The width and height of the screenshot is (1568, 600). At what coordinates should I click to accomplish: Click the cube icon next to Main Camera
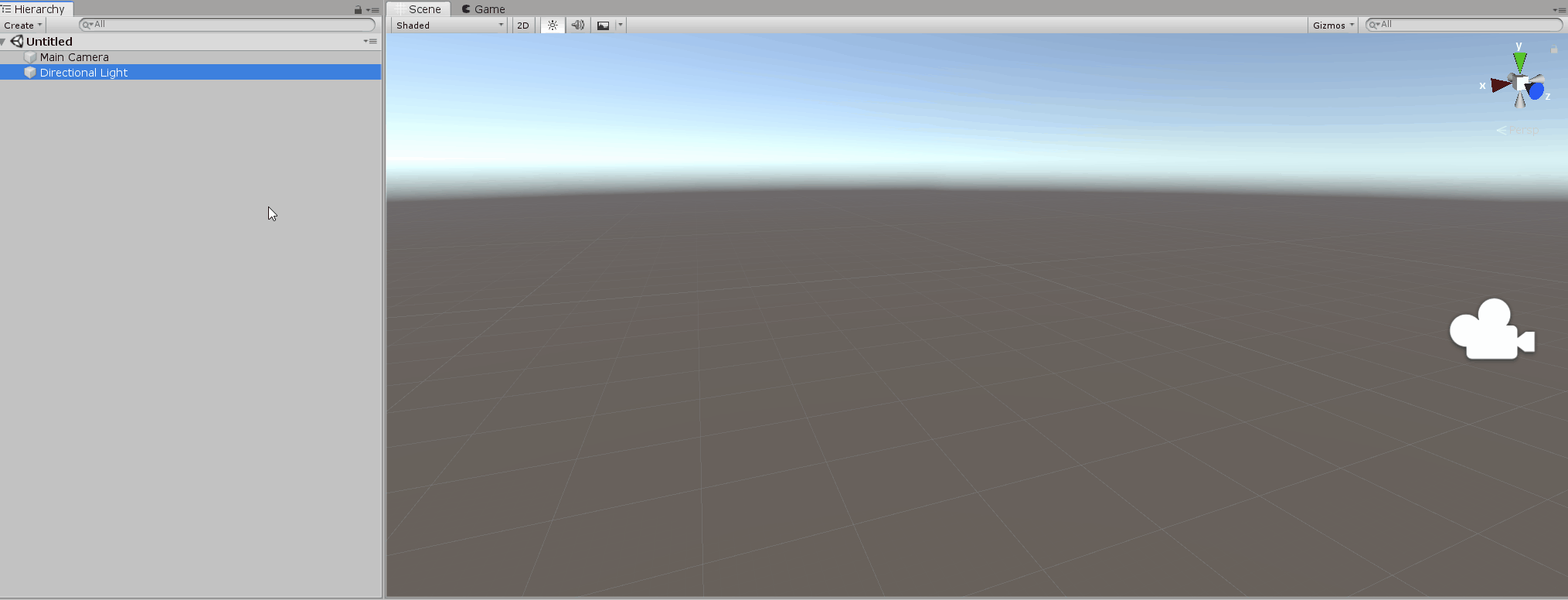pyautogui.click(x=30, y=57)
